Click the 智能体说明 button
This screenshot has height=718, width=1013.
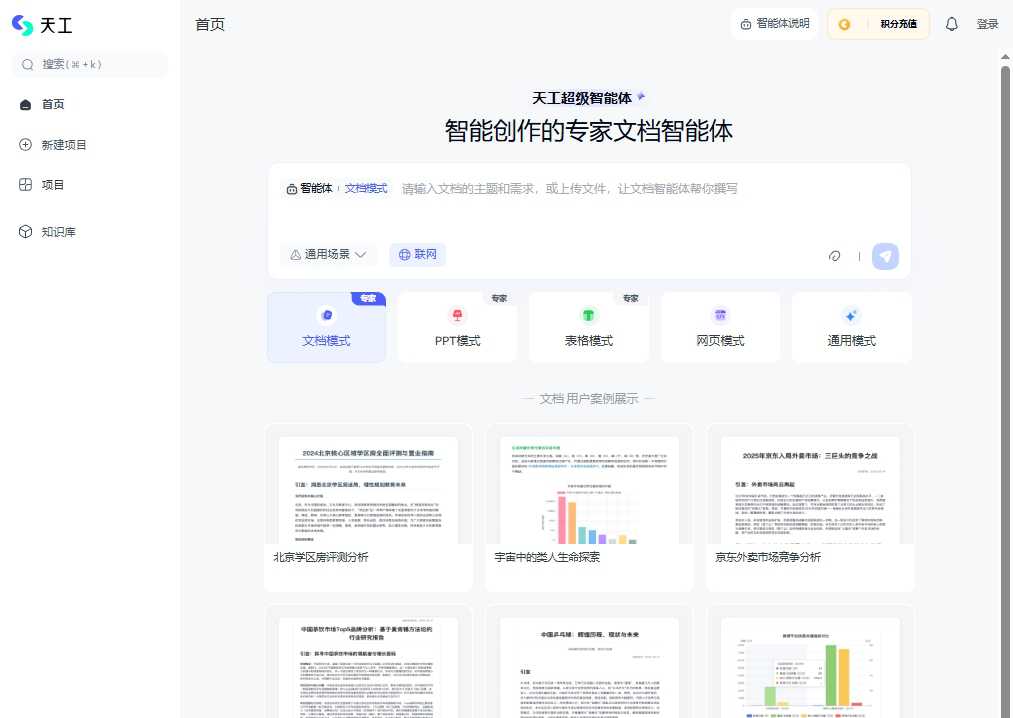774,24
